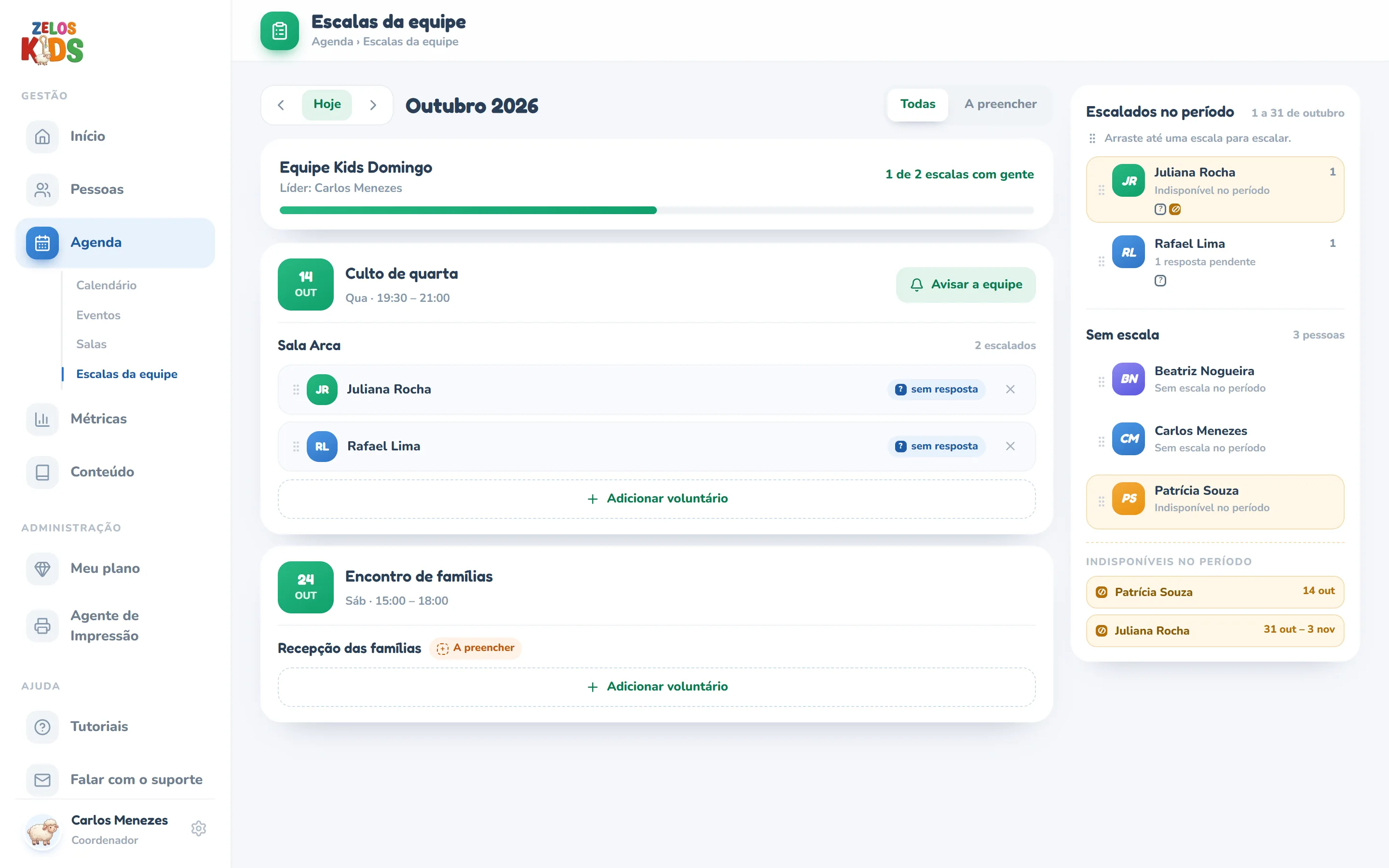
Task: Open Salas submenu item
Action: pos(91,344)
